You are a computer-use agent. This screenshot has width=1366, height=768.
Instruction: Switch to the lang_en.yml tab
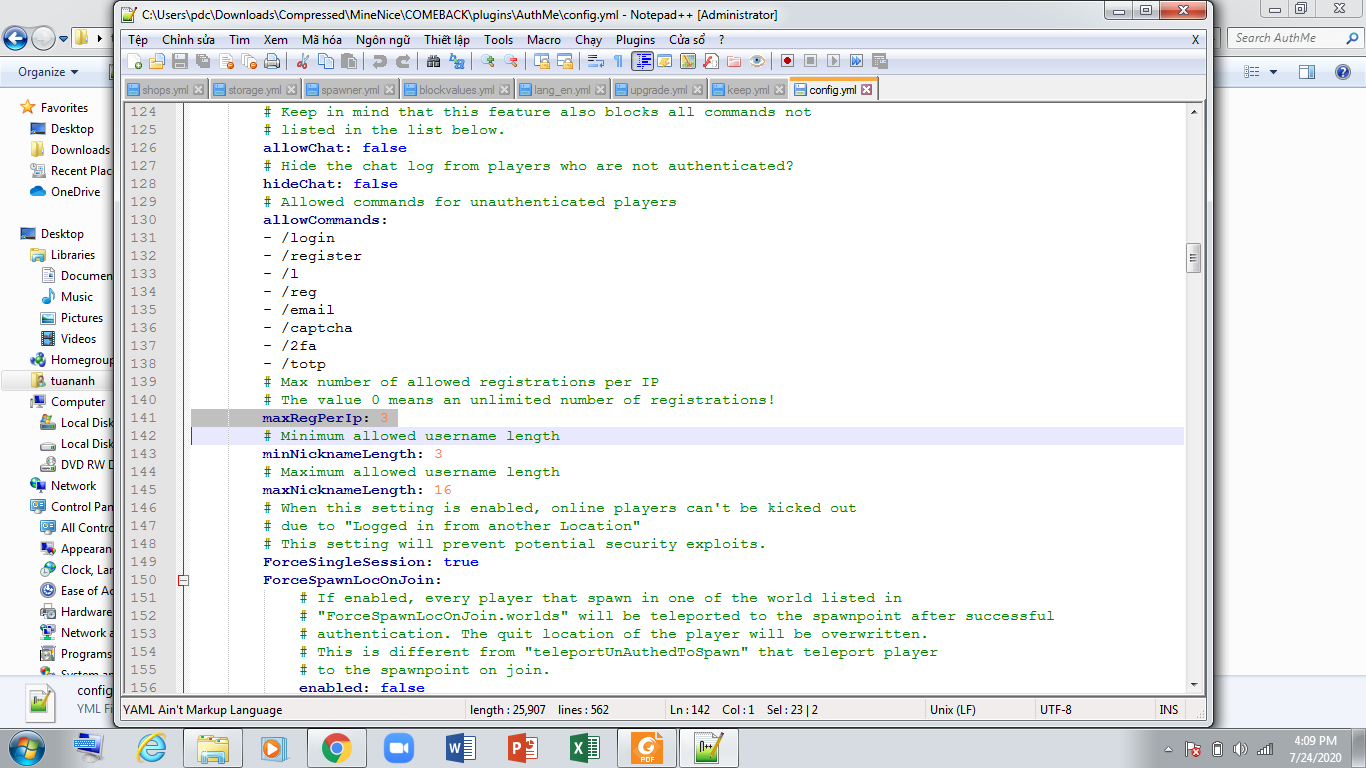click(x=558, y=90)
